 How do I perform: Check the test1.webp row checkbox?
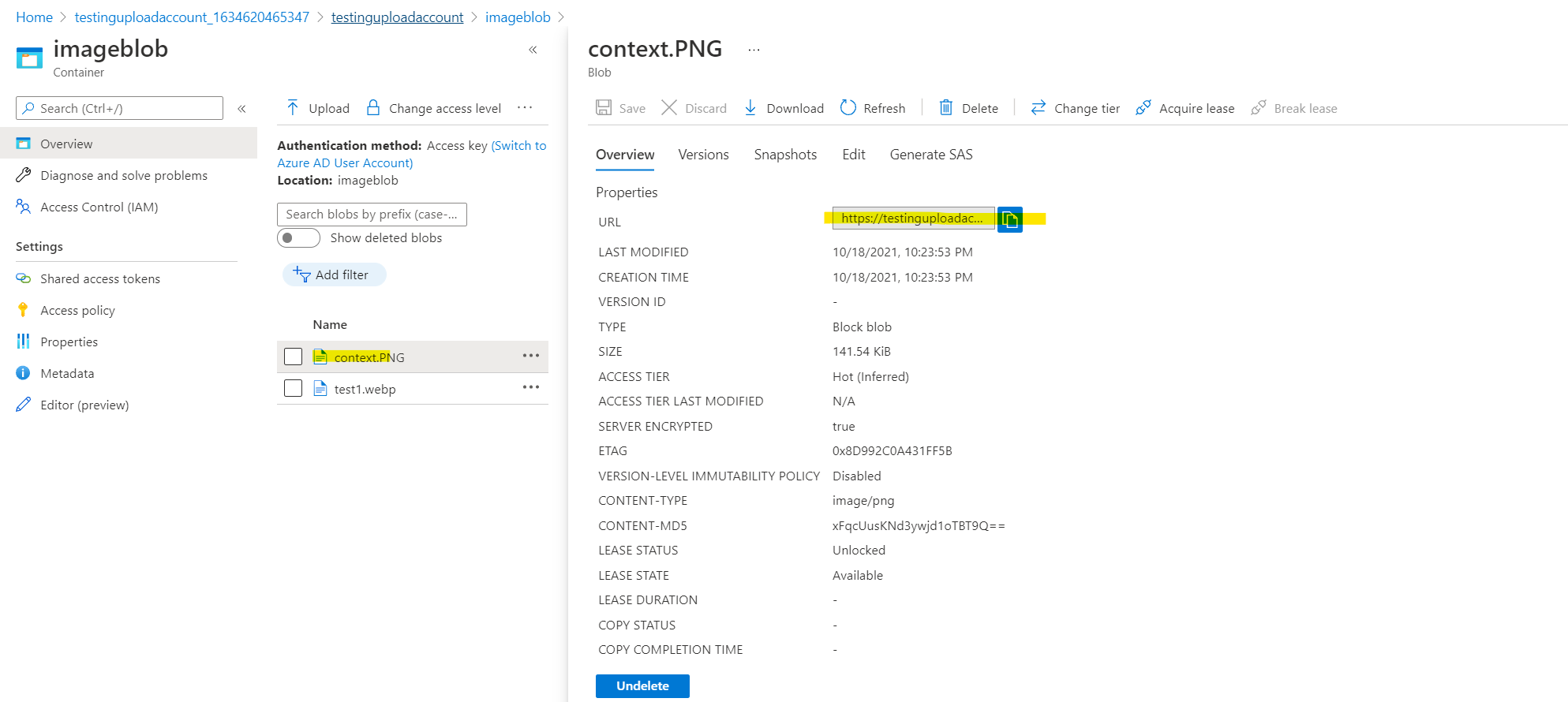pos(294,388)
